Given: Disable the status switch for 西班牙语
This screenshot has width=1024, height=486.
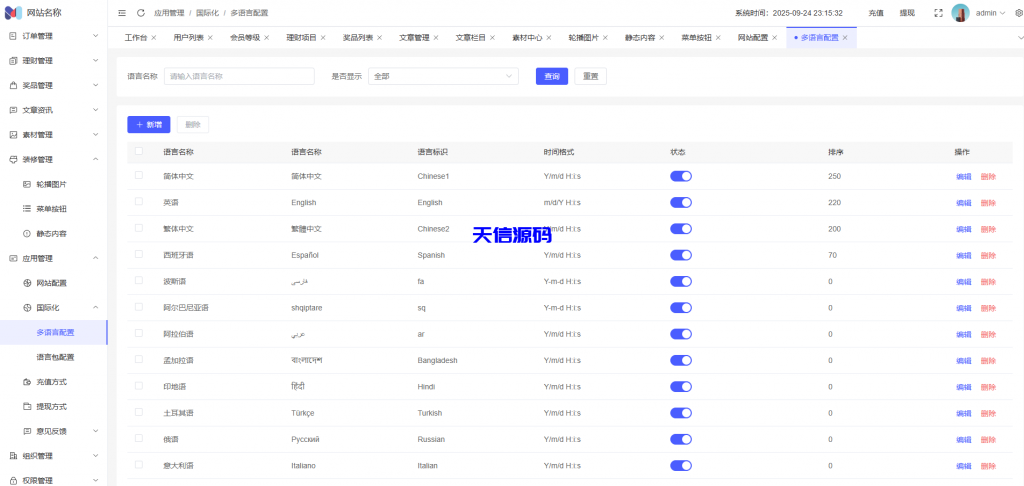Looking at the screenshot, I should [680, 255].
